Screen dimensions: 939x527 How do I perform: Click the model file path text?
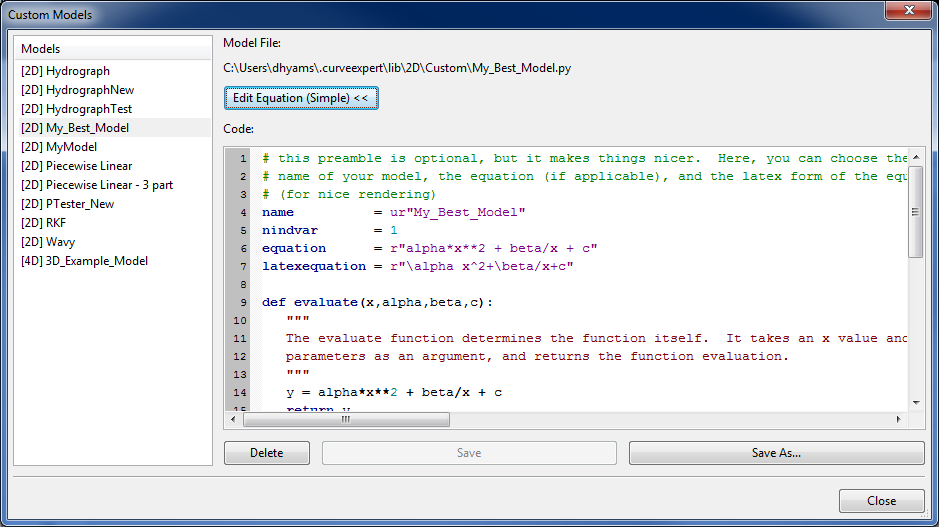(x=397, y=68)
